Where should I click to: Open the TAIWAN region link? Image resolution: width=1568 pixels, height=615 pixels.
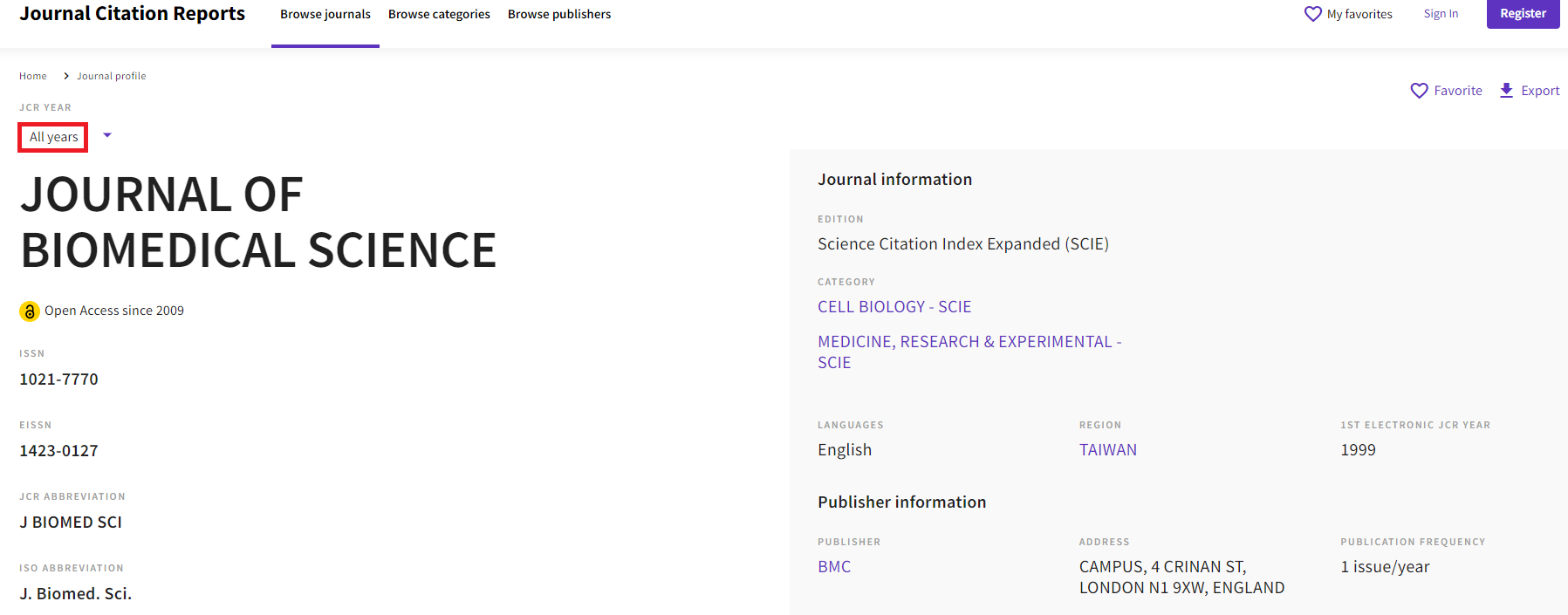point(1108,450)
